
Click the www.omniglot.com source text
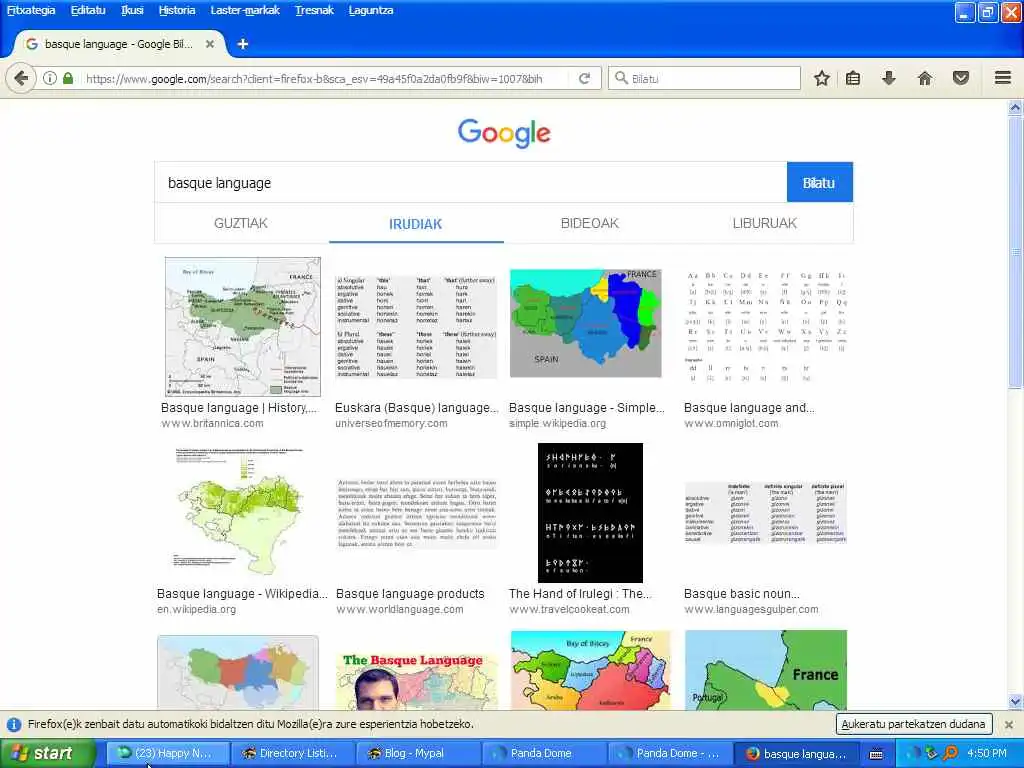(x=731, y=423)
